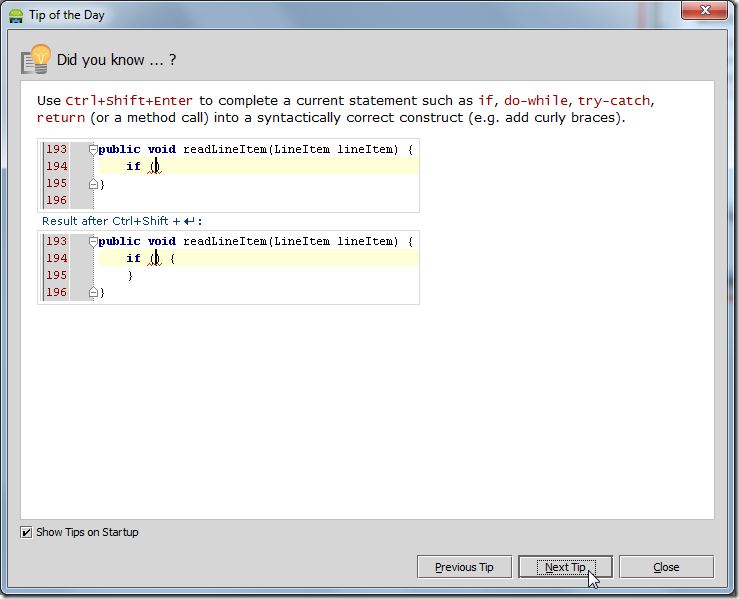This screenshot has height=599, width=739.
Task: Click the 'Did you know ... ?' heading
Action: click(116, 60)
